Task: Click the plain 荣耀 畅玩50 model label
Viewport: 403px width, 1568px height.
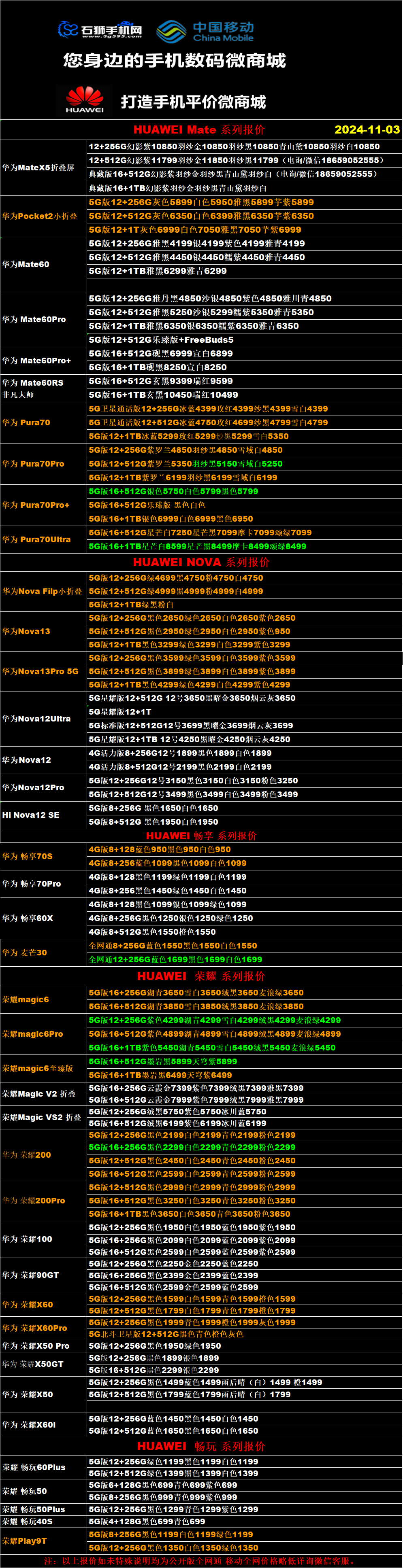Action: (24, 1491)
